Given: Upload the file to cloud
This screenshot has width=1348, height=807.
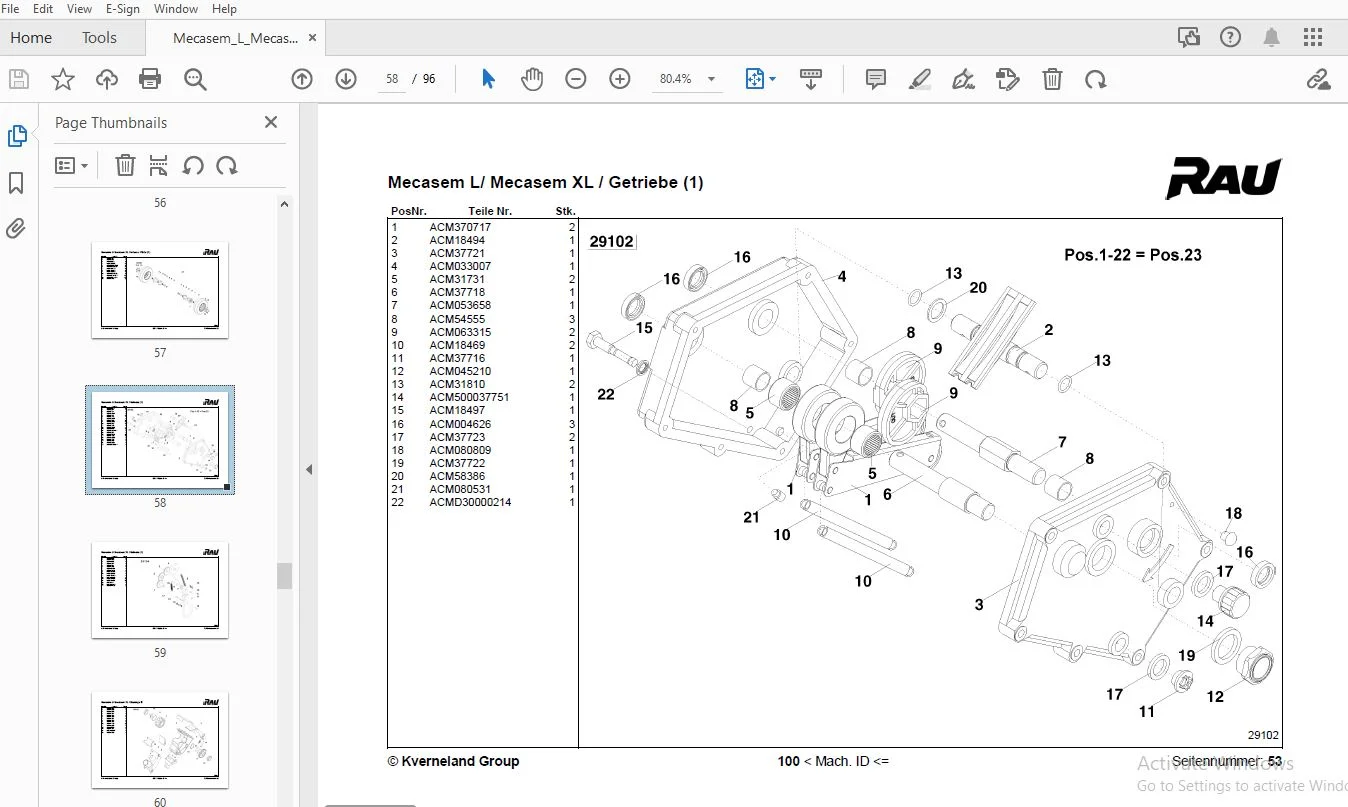Looking at the screenshot, I should [106, 80].
